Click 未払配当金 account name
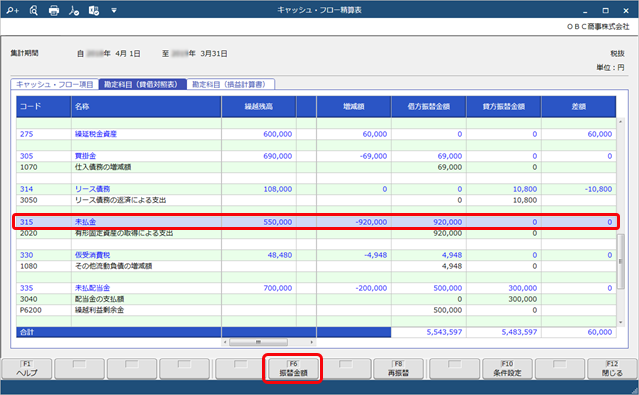 (x=93, y=288)
